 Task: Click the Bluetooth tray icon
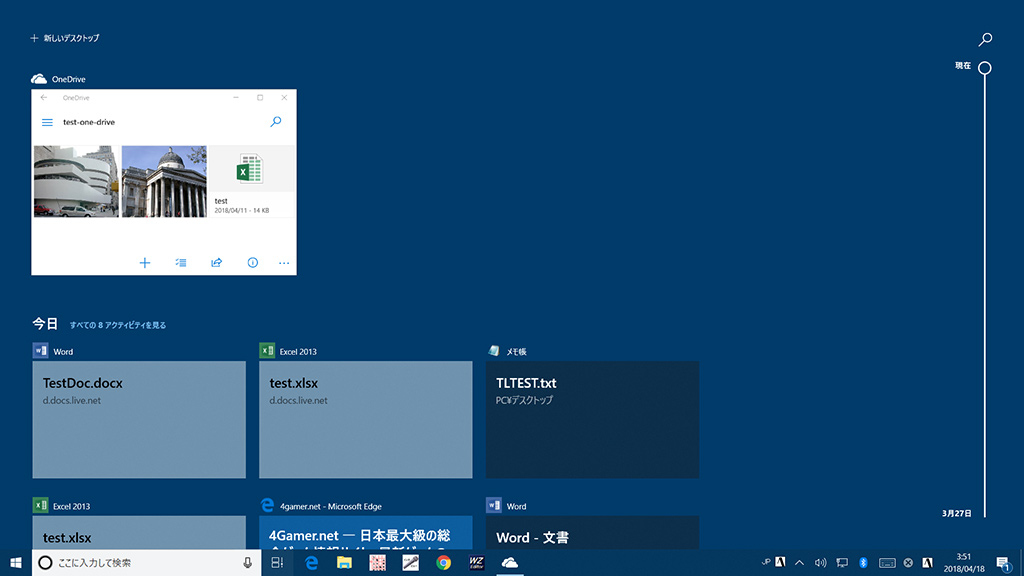(863, 563)
